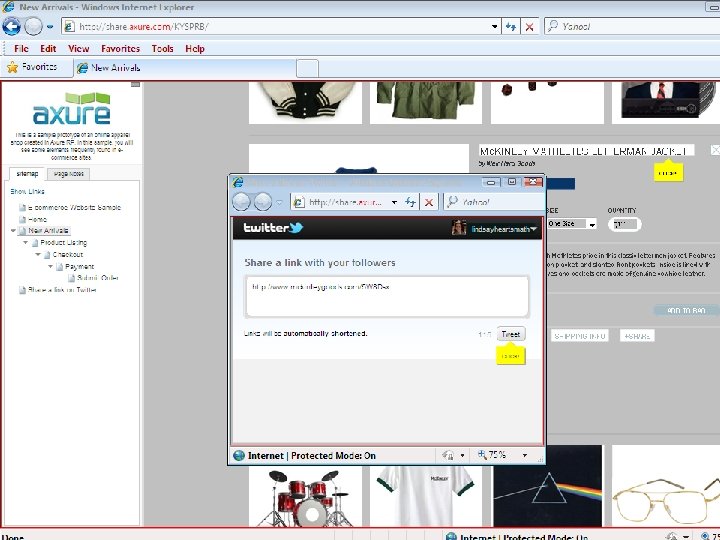720x540 pixels.
Task: Click the tweet link text box
Action: click(387, 296)
